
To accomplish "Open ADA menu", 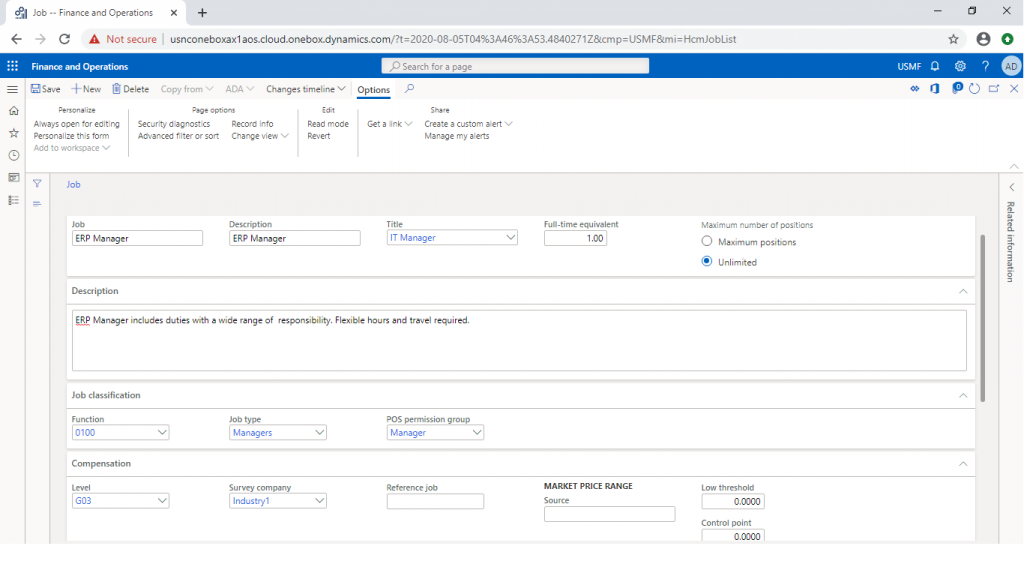I will tap(239, 89).
